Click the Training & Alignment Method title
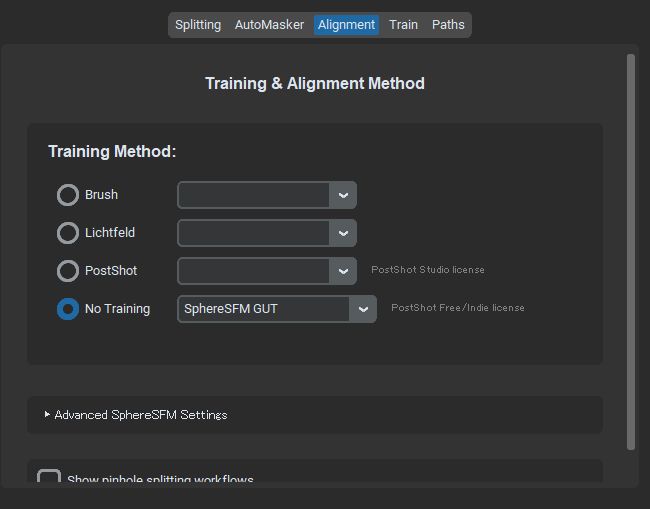650x509 pixels. pos(315,83)
